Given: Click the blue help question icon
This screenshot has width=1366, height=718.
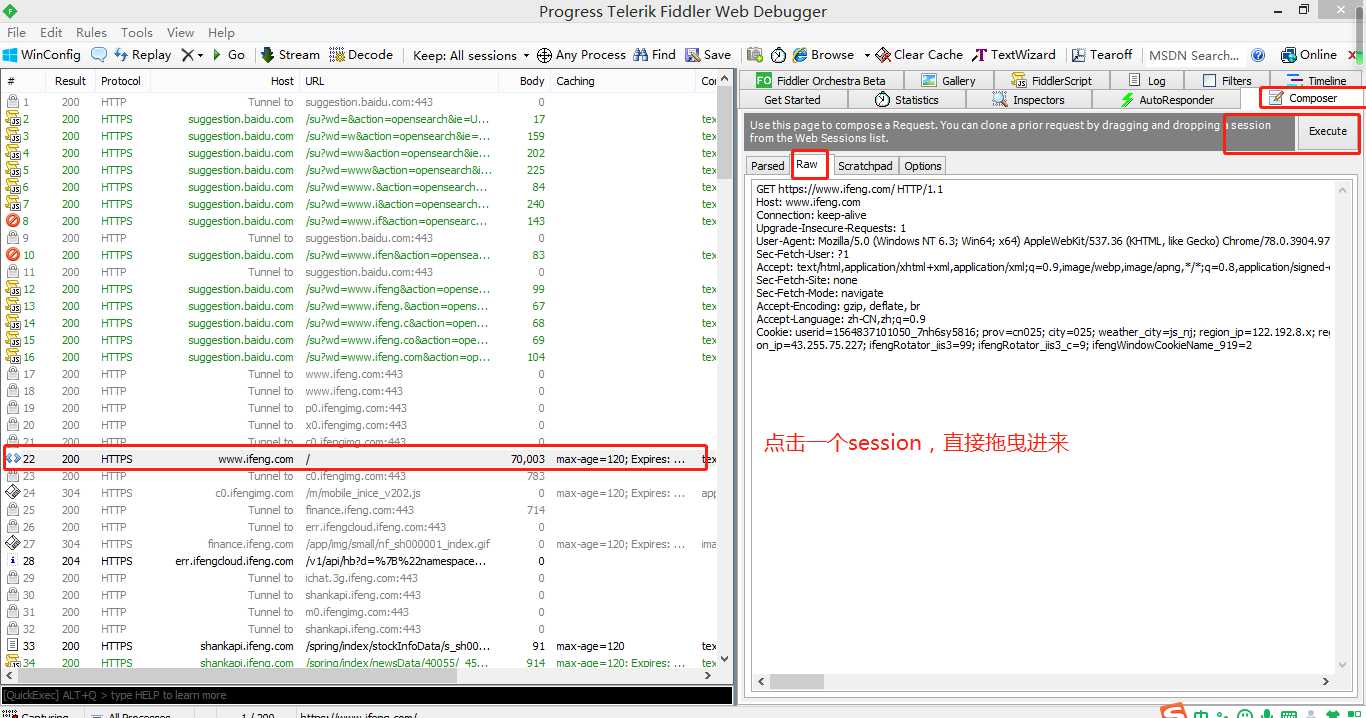Looking at the screenshot, I should coord(1258,55).
